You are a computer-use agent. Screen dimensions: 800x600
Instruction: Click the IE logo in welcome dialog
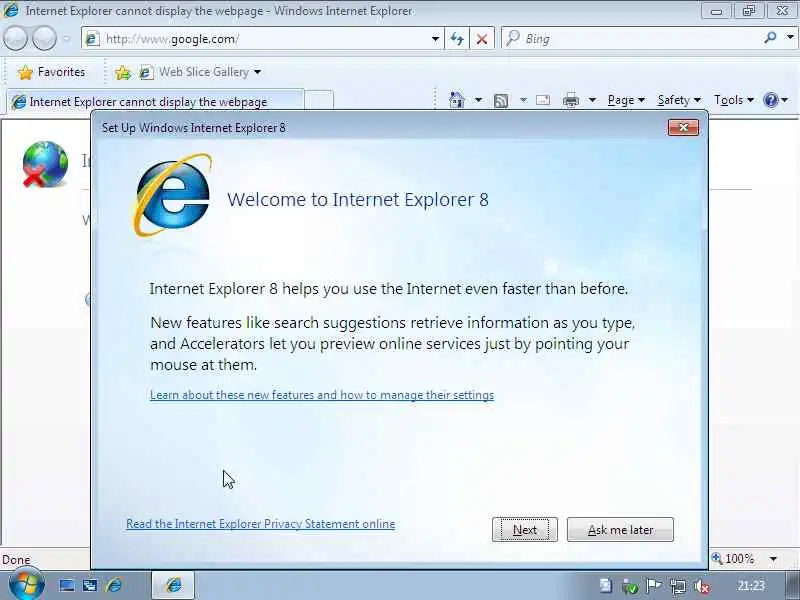[172, 195]
